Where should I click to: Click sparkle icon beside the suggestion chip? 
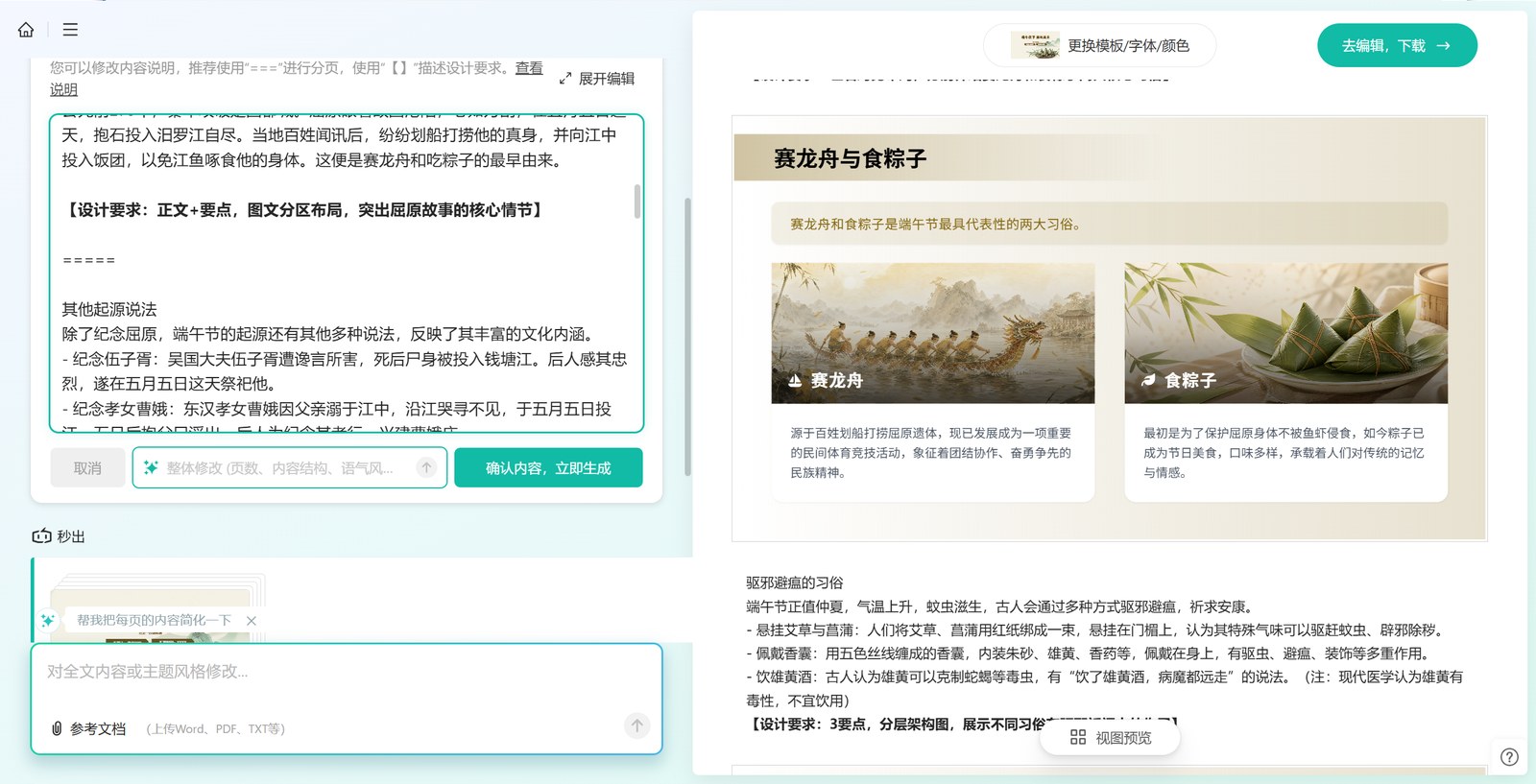(48, 620)
